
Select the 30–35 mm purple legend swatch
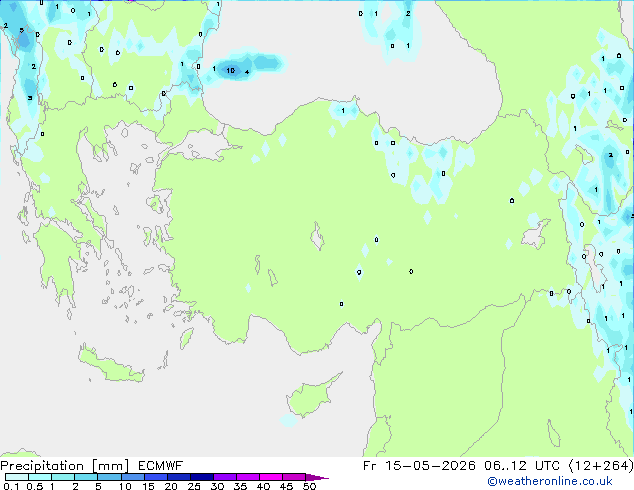click(x=225, y=477)
